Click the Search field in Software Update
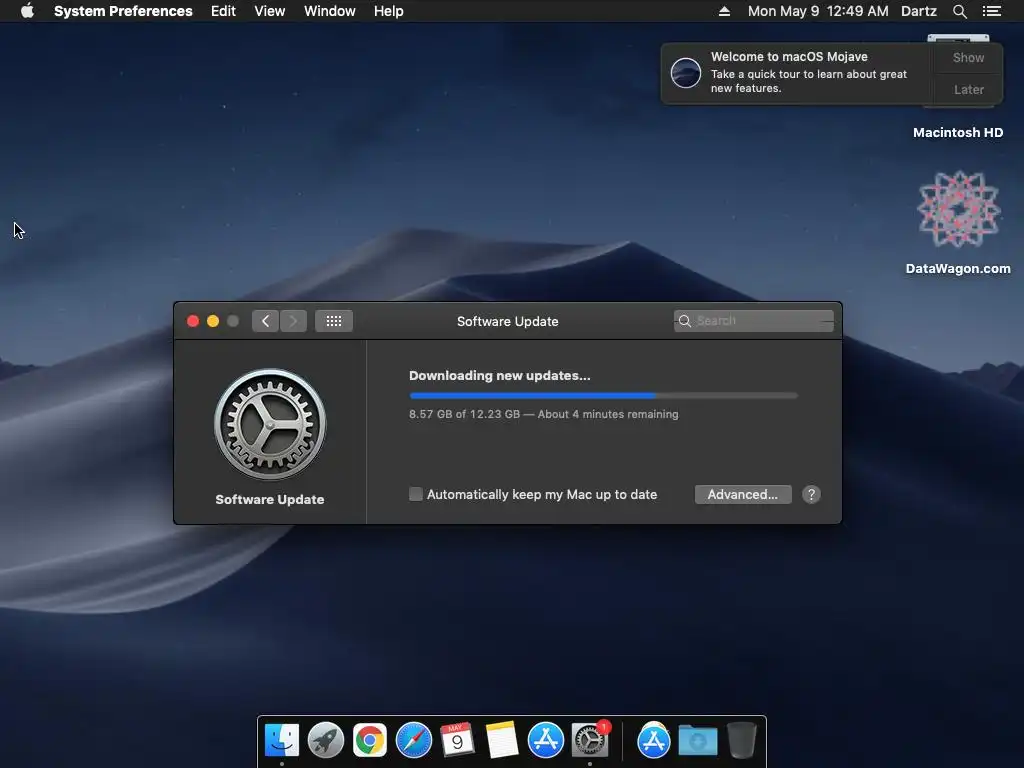The height and width of the screenshot is (768, 1024). pos(754,321)
